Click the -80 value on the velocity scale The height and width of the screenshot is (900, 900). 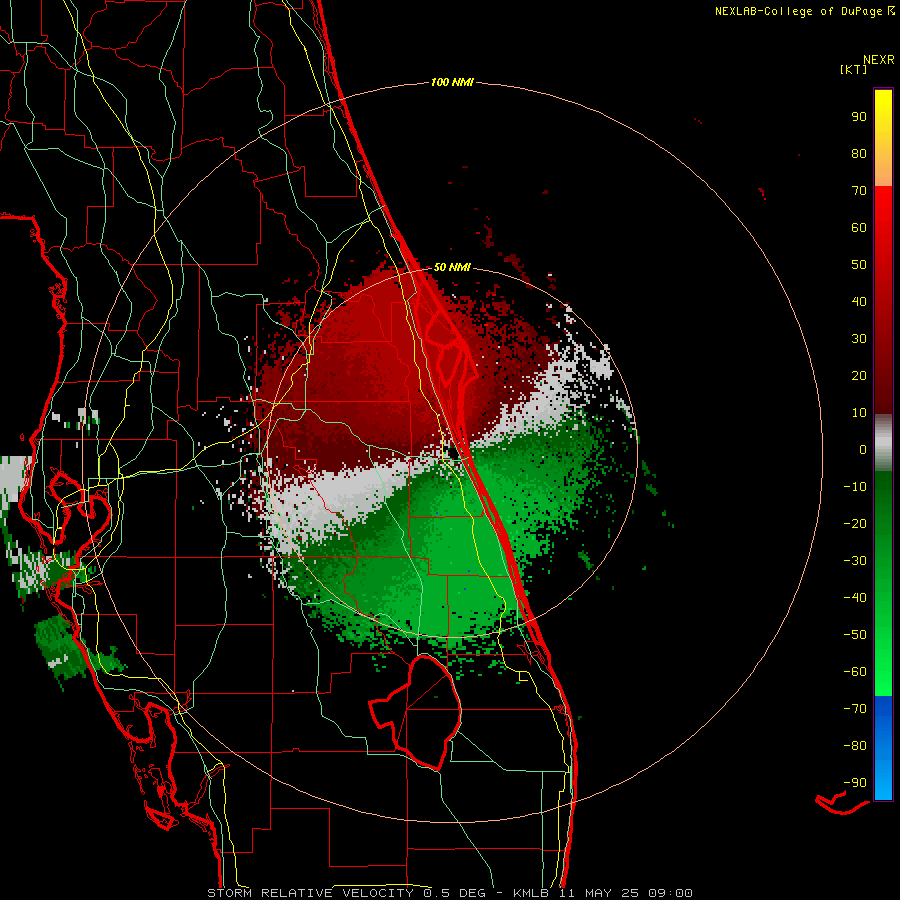pyautogui.click(x=855, y=746)
